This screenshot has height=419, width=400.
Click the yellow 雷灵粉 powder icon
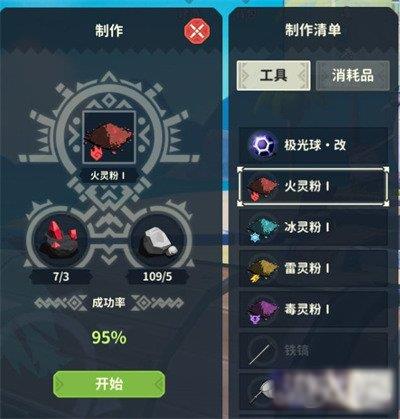coord(263,270)
